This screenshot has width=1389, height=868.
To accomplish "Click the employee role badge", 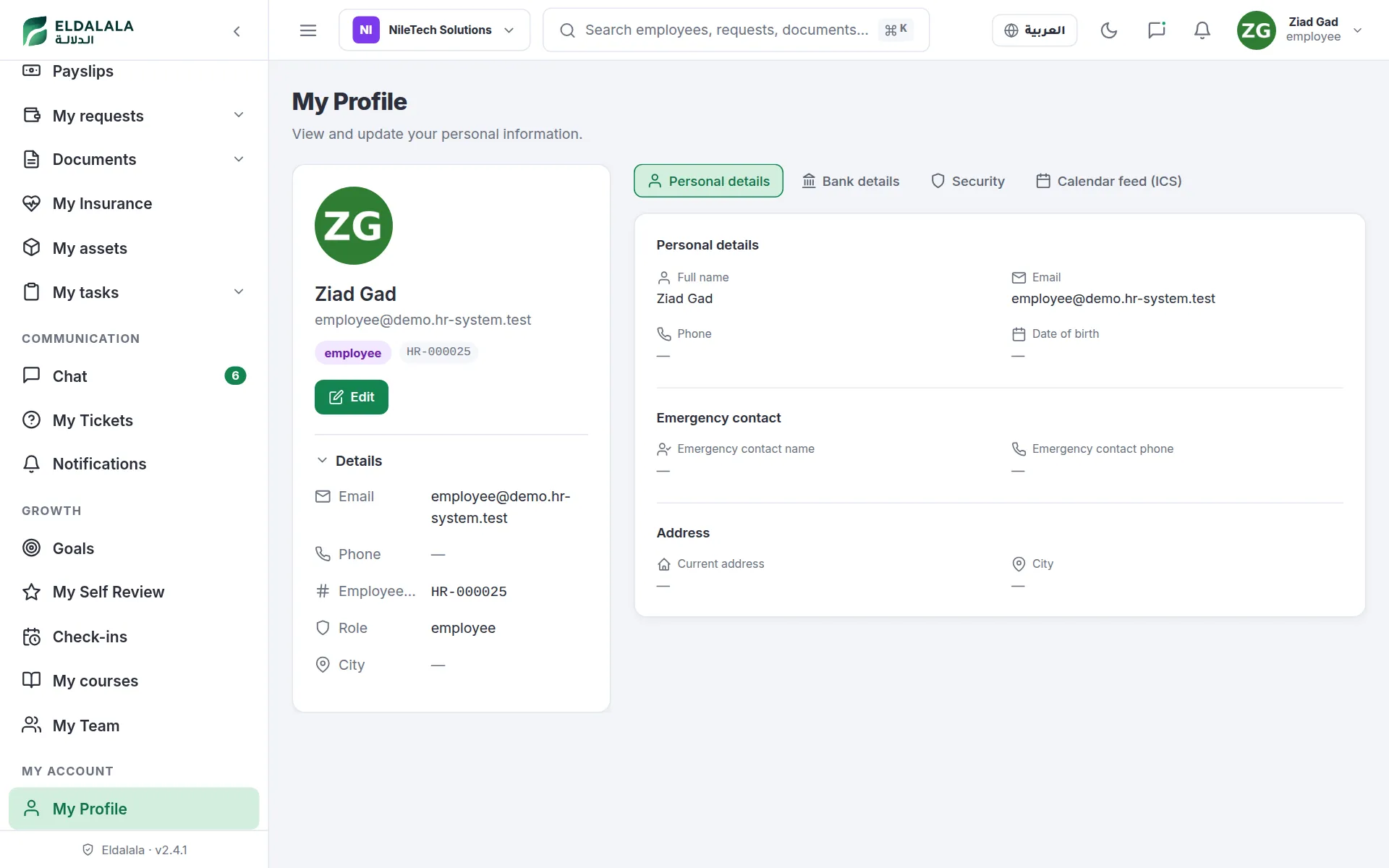I will (x=352, y=353).
